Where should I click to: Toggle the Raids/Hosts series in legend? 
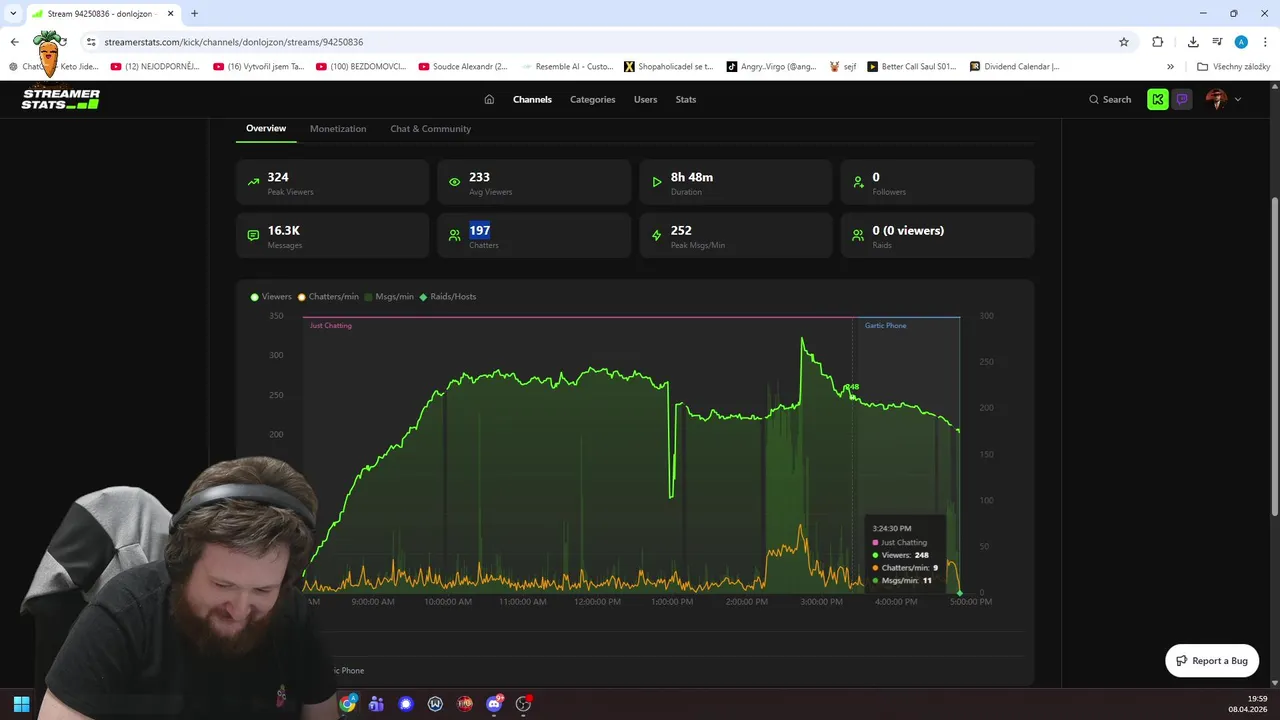click(448, 297)
